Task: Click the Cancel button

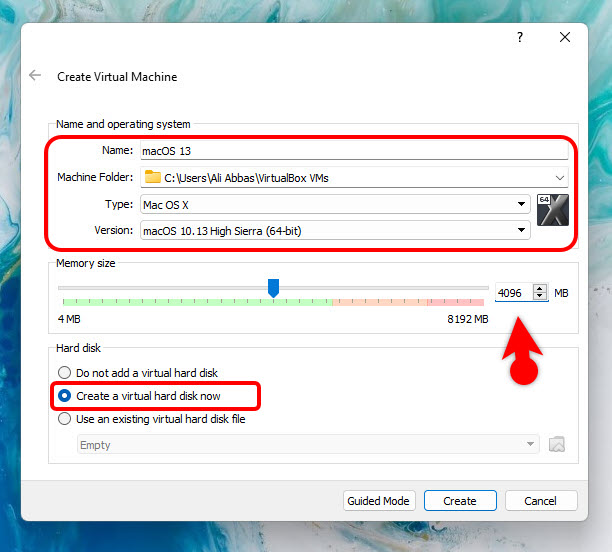Action: coord(541,501)
